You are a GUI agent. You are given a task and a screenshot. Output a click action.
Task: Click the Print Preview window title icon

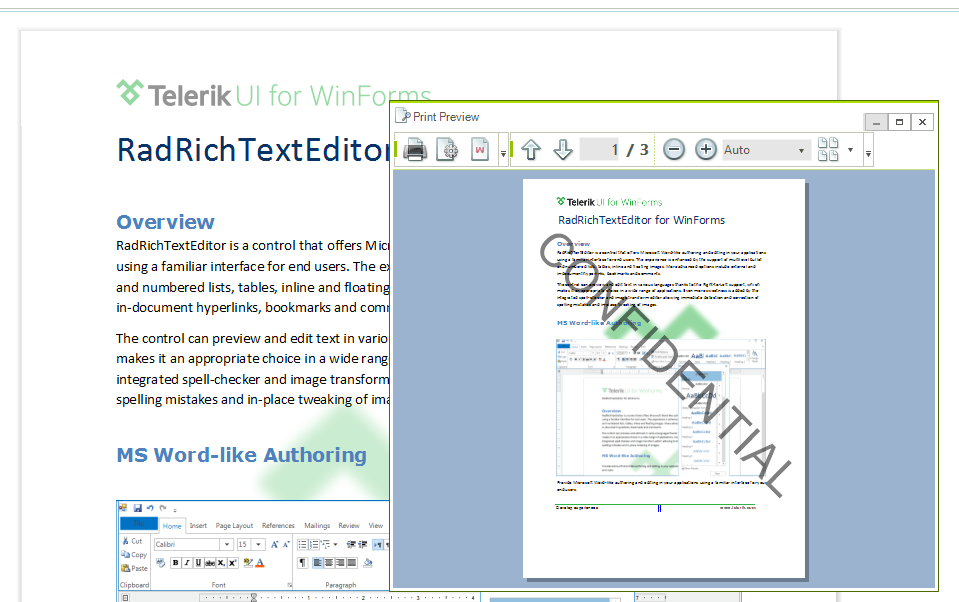click(x=402, y=116)
